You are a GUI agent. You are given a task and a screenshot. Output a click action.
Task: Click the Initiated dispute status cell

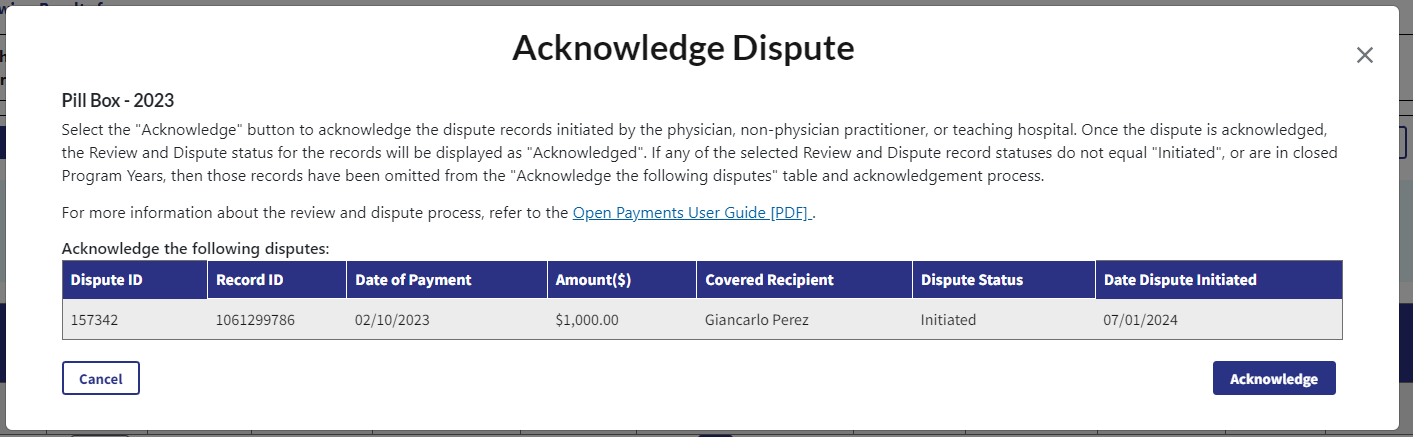(948, 320)
